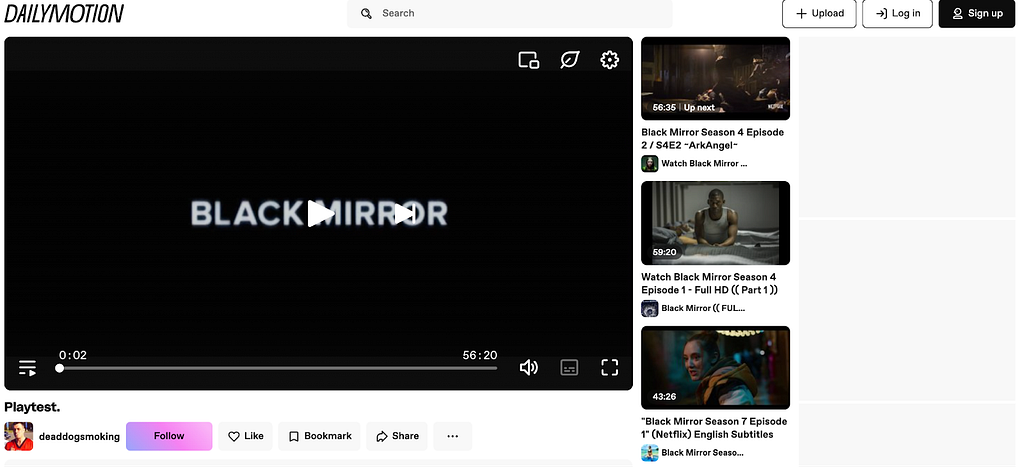Bookmark this video
1024x467 pixels.
pyautogui.click(x=319, y=436)
